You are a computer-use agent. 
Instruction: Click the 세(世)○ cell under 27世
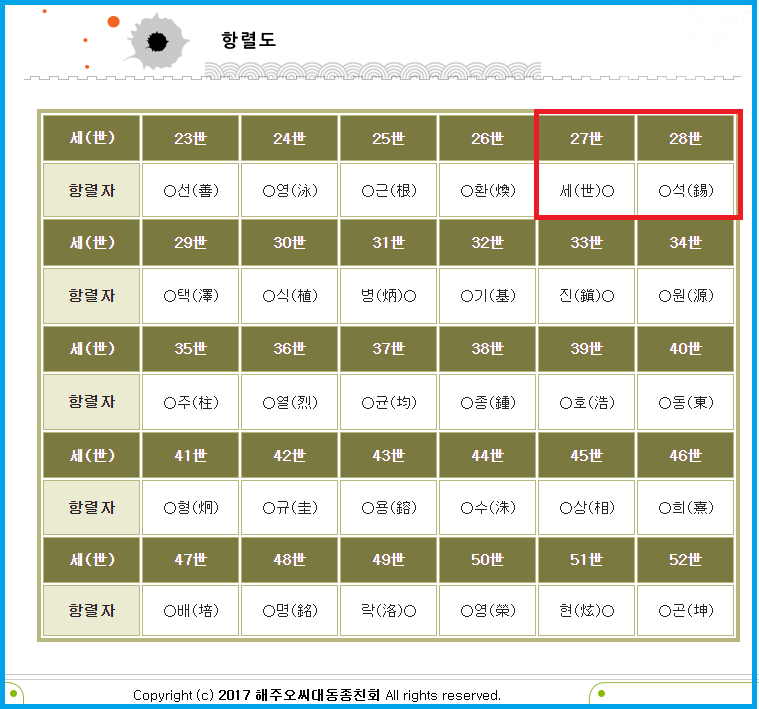[x=586, y=190]
